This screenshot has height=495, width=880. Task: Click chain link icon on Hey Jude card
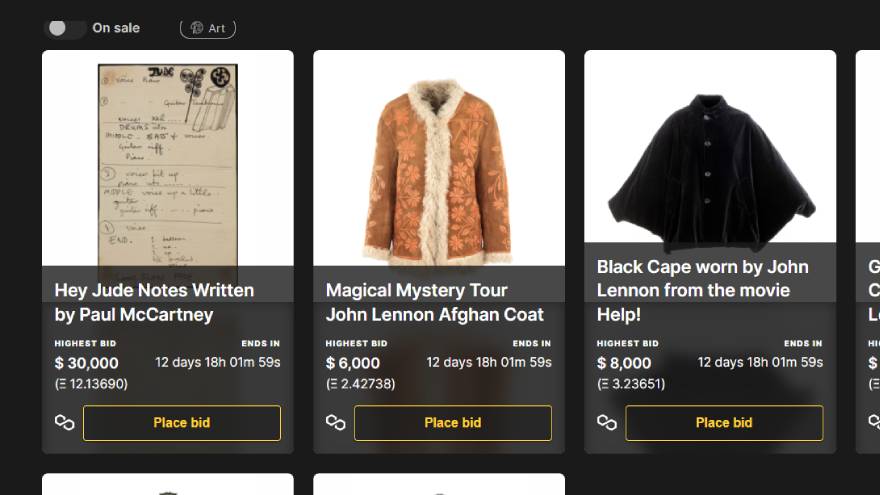pyautogui.click(x=65, y=422)
